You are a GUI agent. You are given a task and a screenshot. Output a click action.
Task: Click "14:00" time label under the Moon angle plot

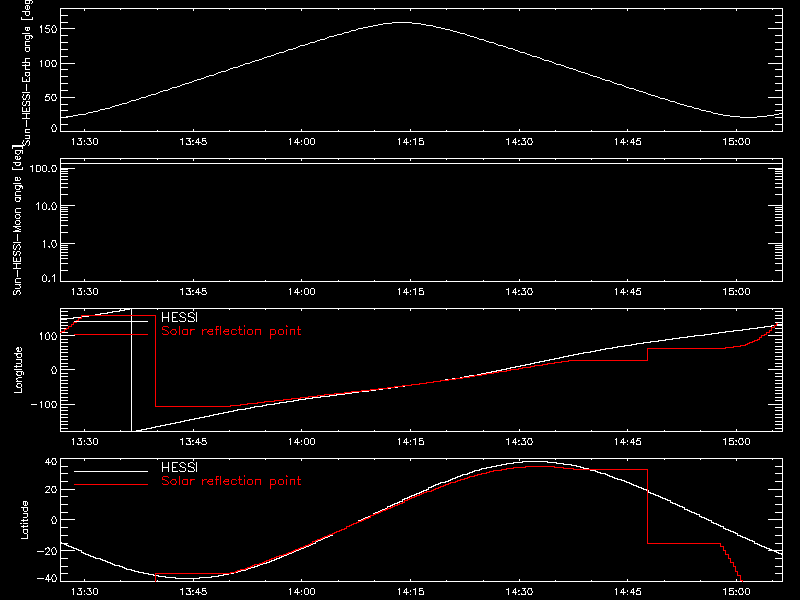pyautogui.click(x=302, y=291)
